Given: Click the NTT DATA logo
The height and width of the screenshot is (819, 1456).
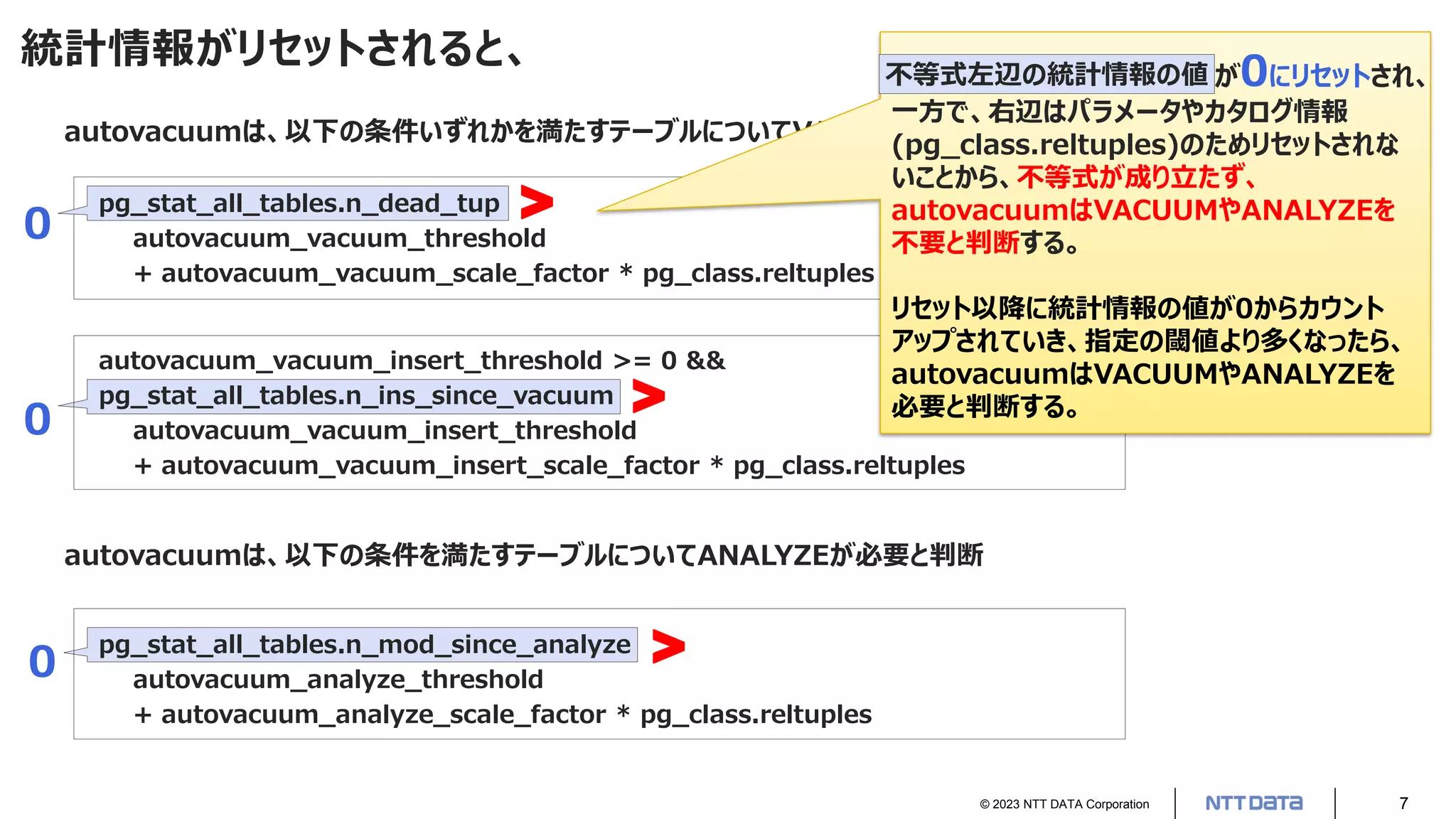Looking at the screenshot, I should pos(1253,803).
